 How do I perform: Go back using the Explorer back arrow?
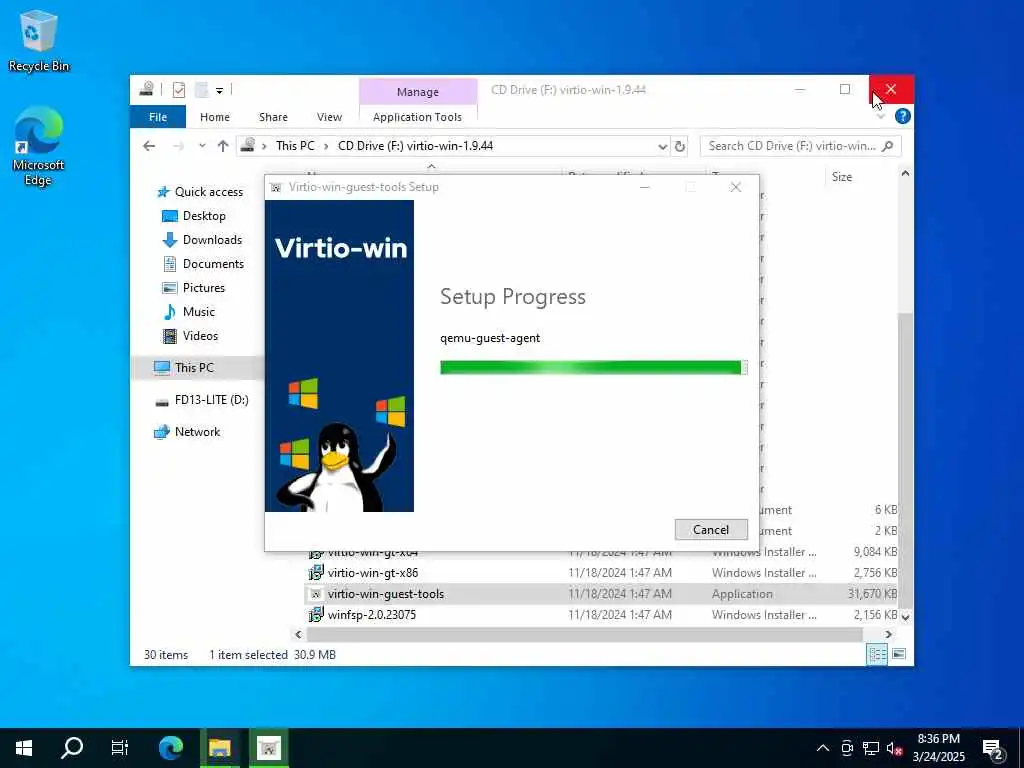click(x=149, y=146)
